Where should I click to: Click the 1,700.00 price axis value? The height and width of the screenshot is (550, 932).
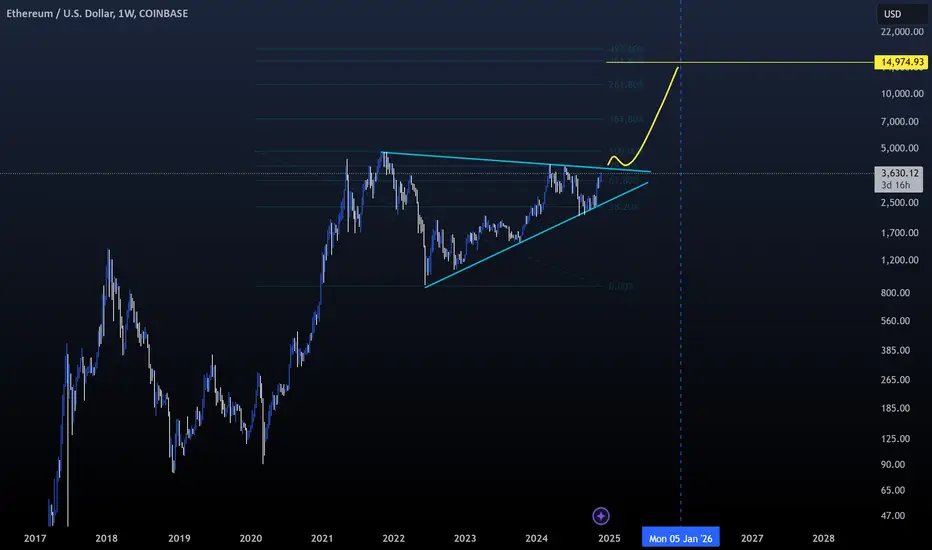tap(900, 232)
